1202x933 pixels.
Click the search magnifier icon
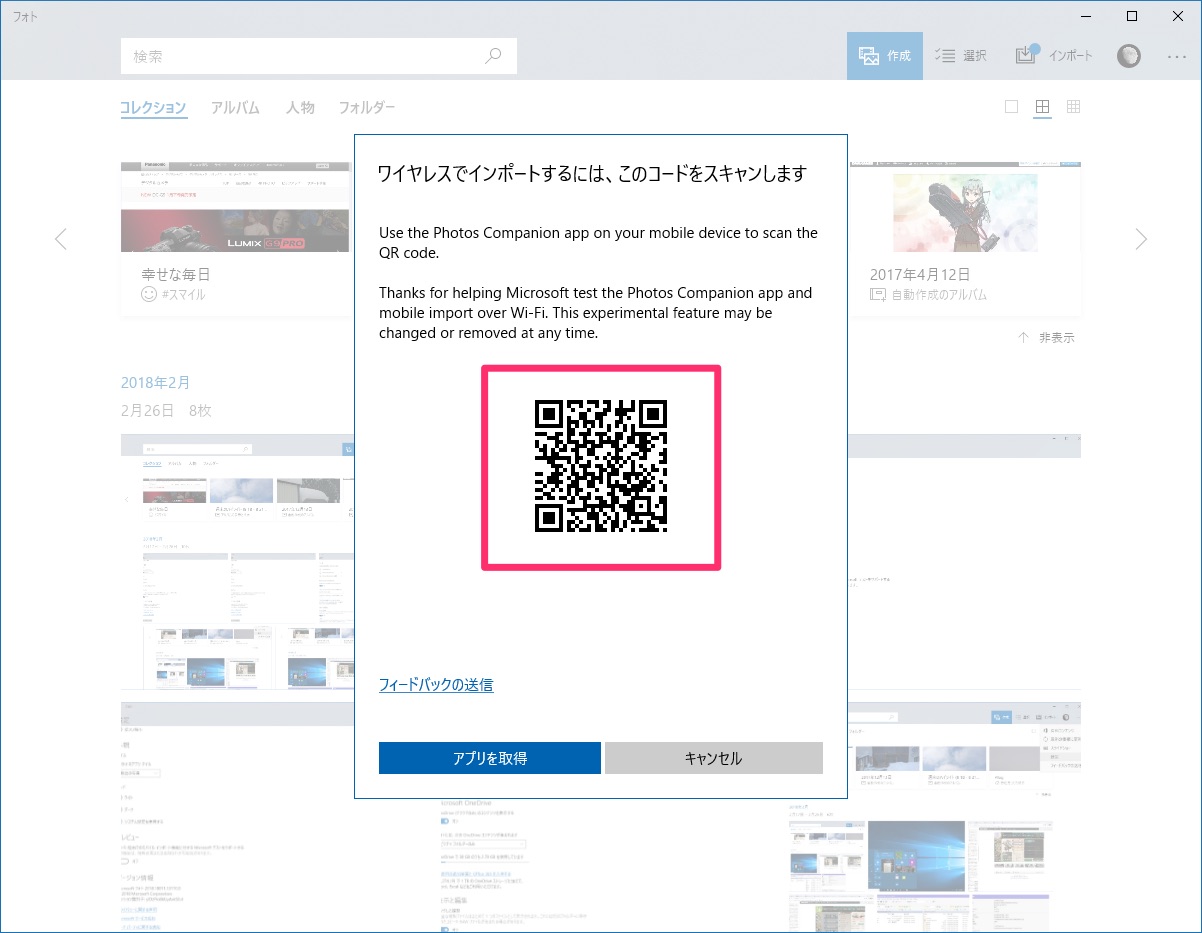[493, 56]
